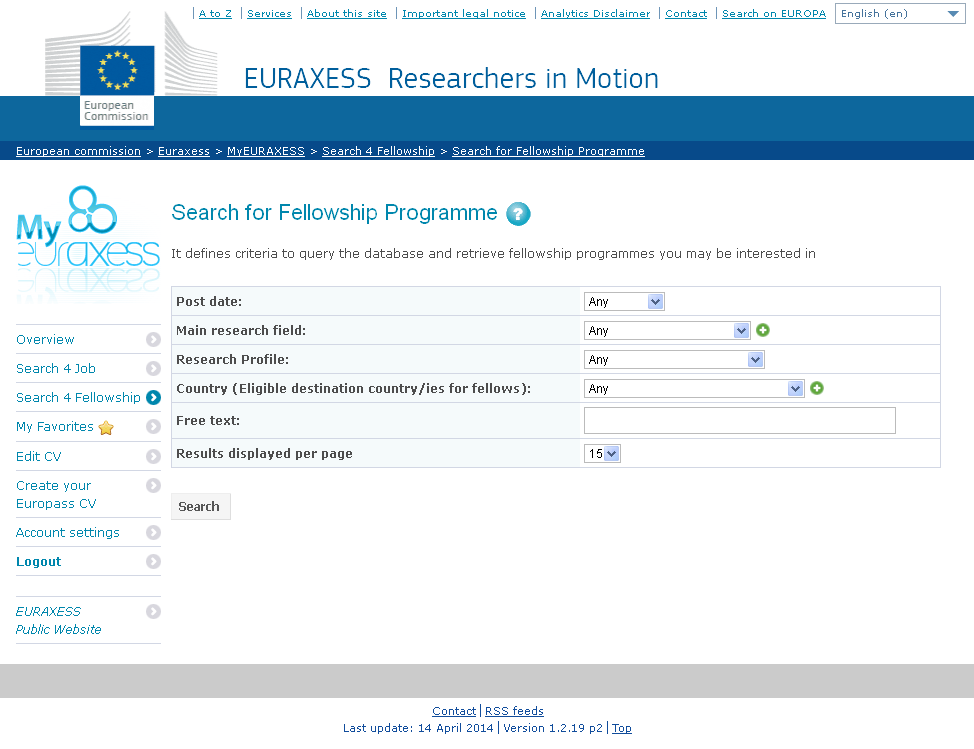Click the Post date: label text
Viewport: 974px width, 749px height.
(209, 302)
